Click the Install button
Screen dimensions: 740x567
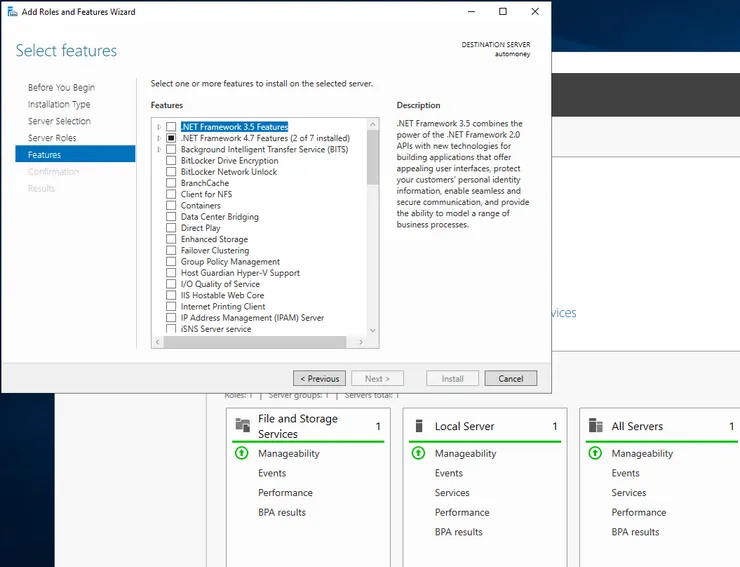coord(453,379)
